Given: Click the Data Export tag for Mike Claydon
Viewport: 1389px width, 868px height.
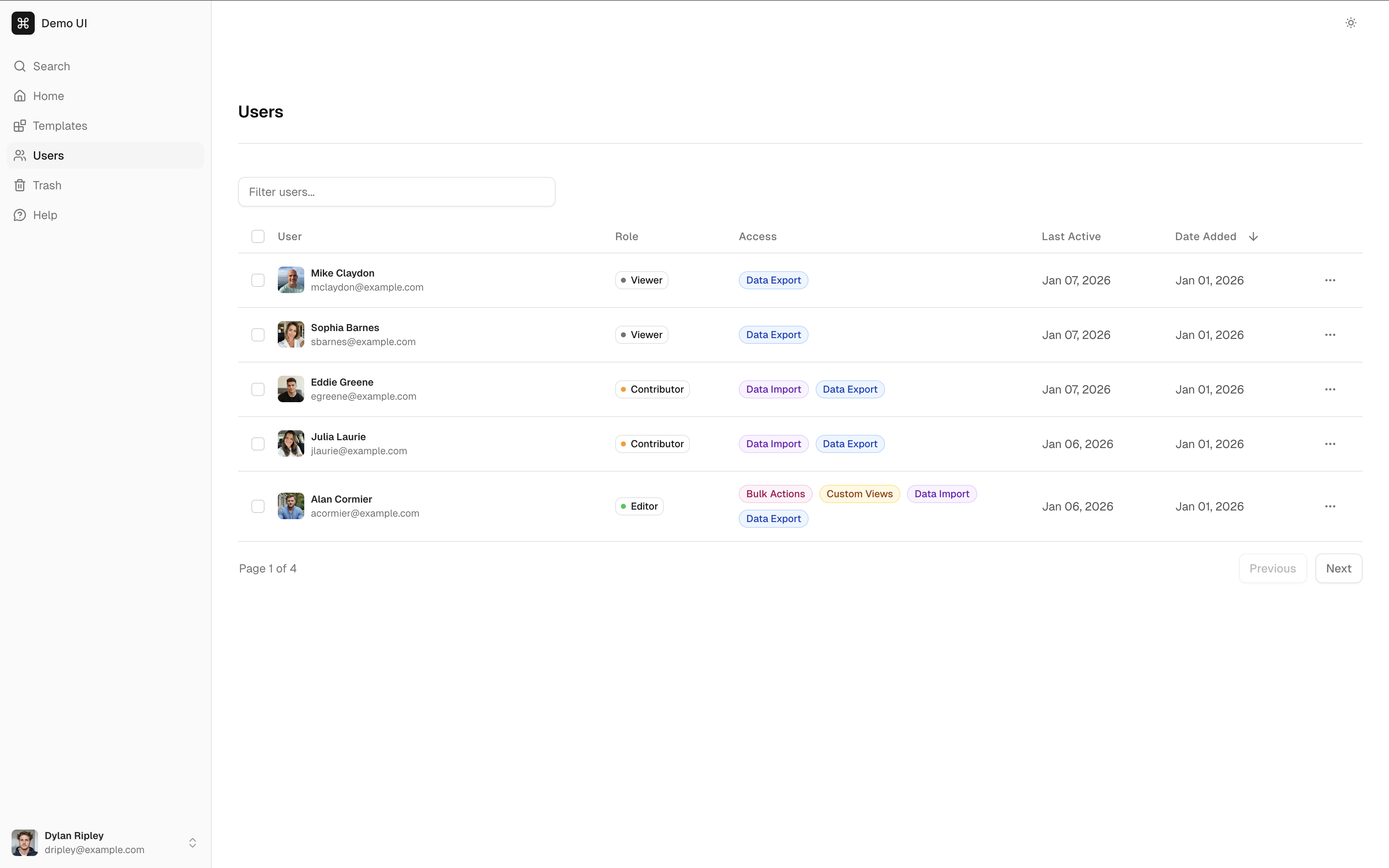Looking at the screenshot, I should [773, 280].
